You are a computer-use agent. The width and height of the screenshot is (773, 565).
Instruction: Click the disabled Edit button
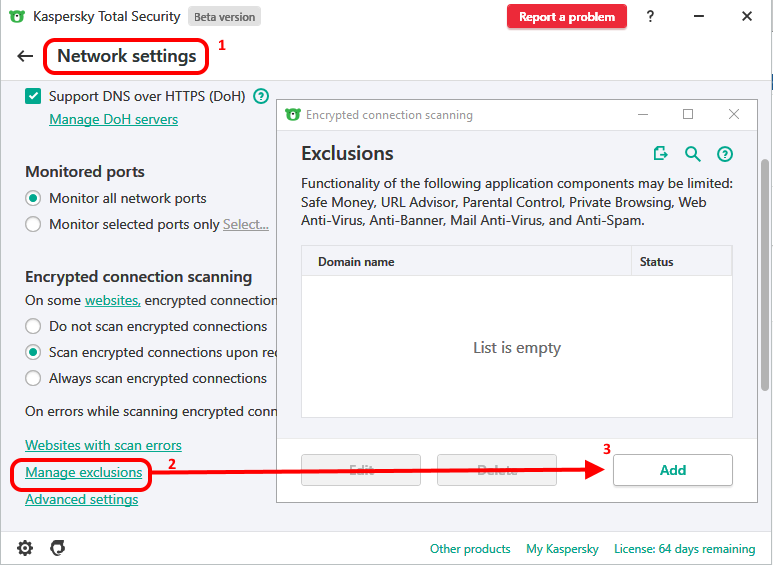pos(361,470)
